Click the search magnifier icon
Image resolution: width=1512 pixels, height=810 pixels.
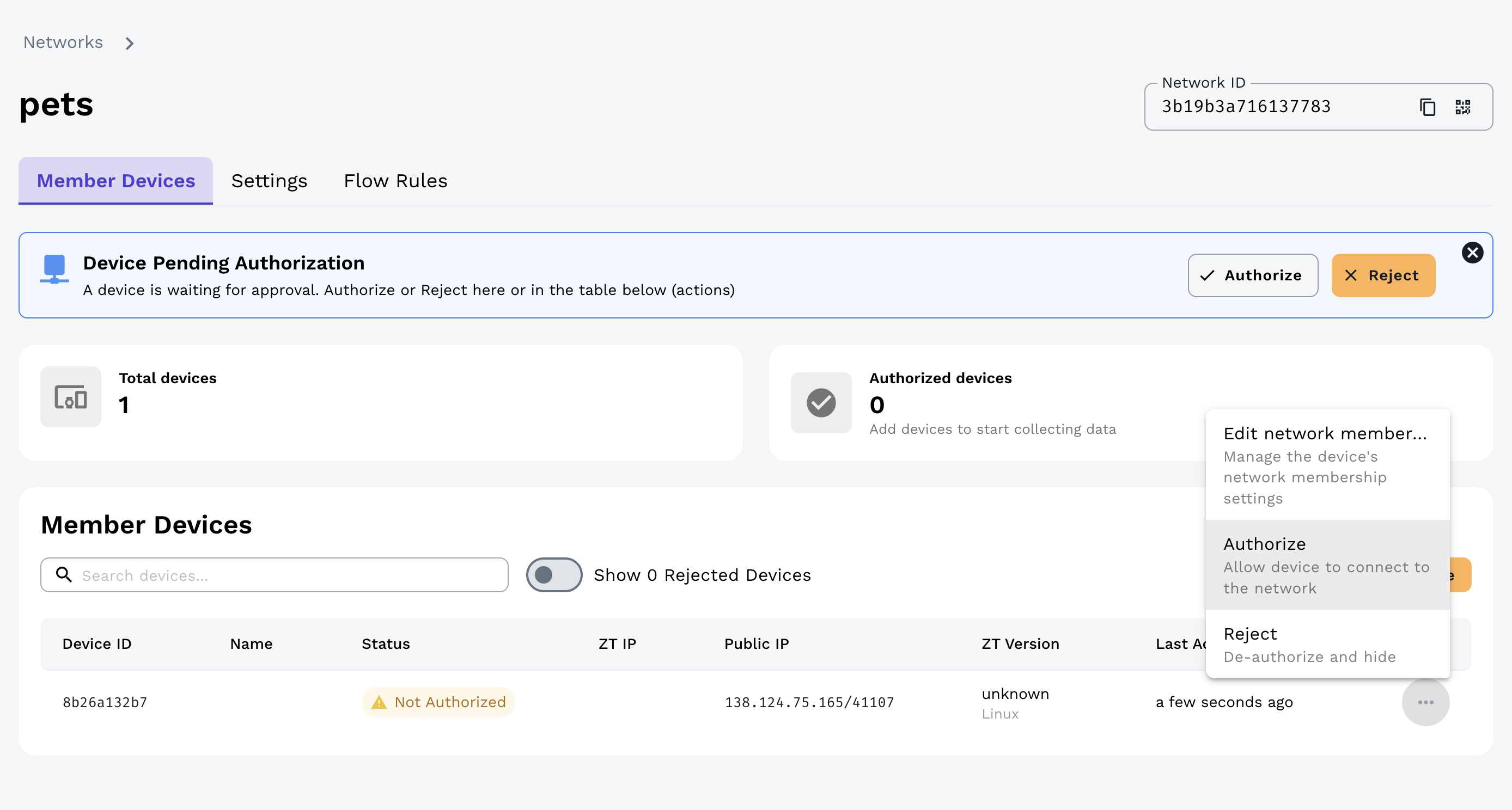pyautogui.click(x=64, y=575)
